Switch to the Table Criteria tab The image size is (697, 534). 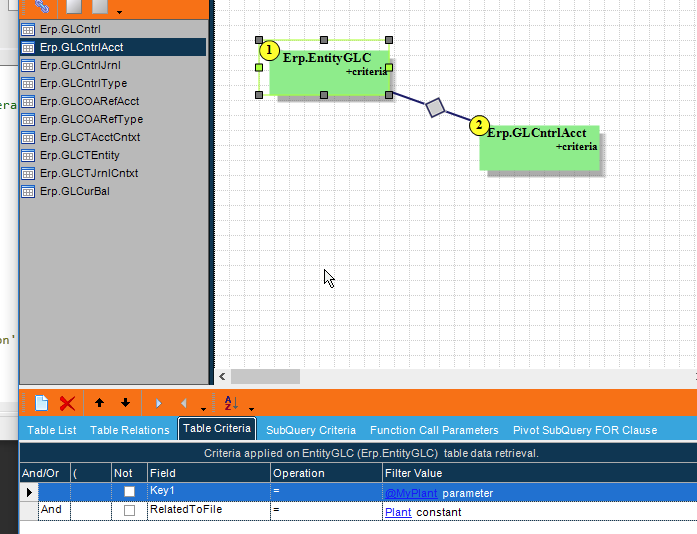217,428
